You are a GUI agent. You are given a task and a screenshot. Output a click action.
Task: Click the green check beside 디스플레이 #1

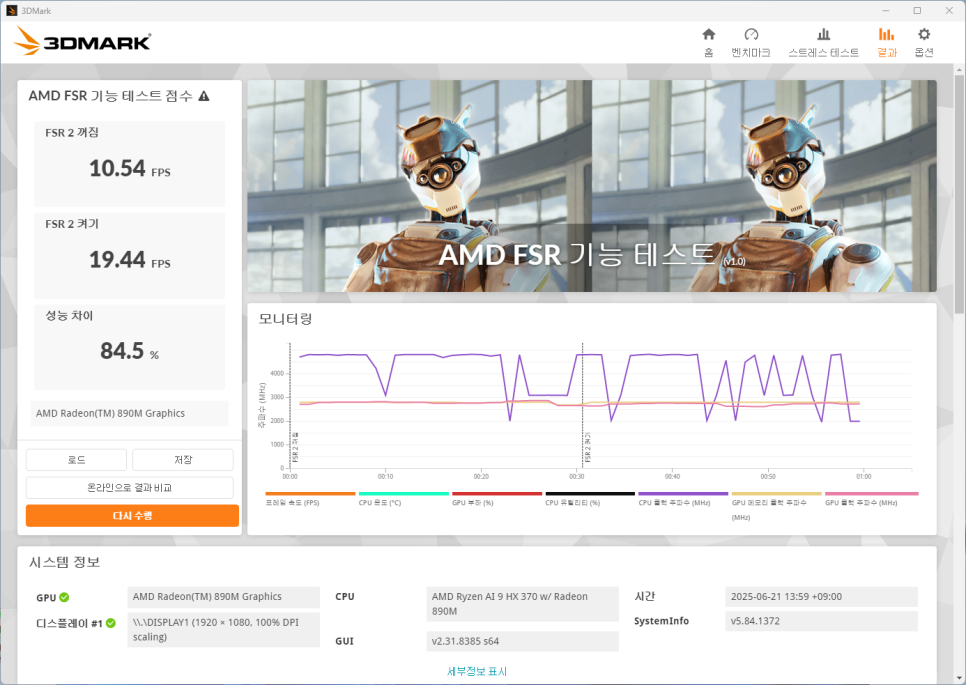pyautogui.click(x=110, y=623)
